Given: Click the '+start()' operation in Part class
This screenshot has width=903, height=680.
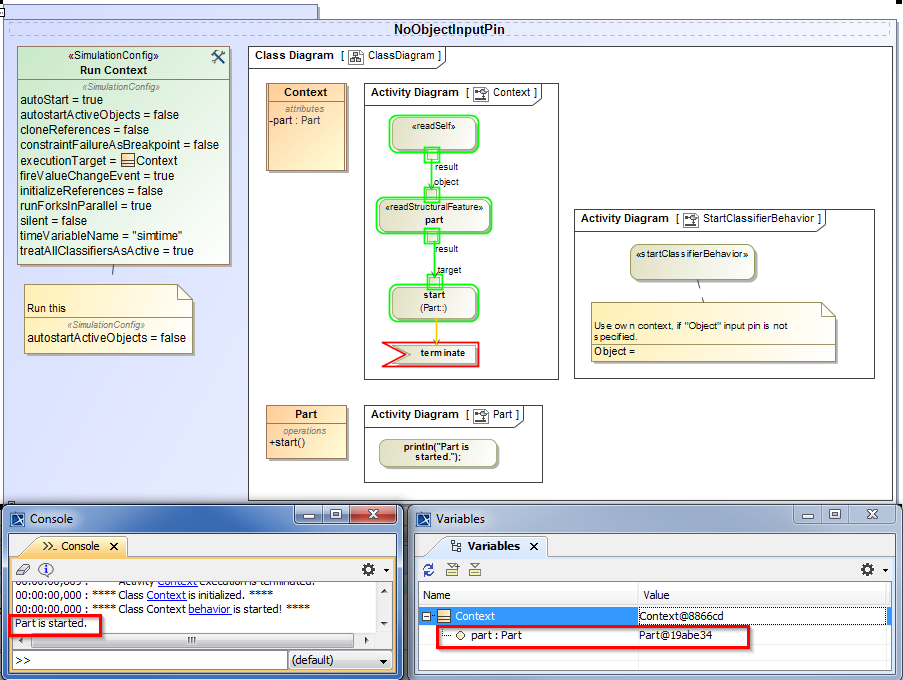Looking at the screenshot, I should pyautogui.click(x=287, y=442).
